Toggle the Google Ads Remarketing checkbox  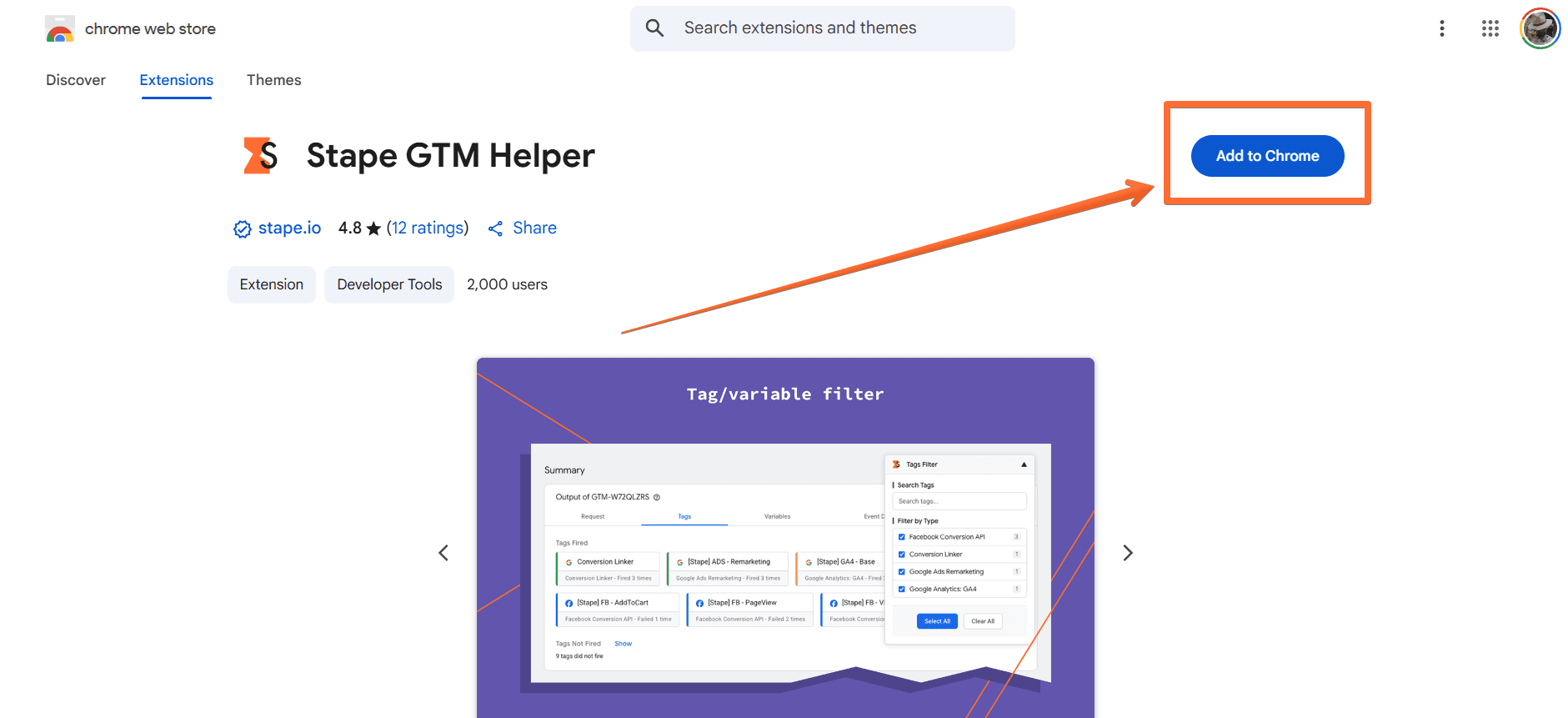[901, 572]
